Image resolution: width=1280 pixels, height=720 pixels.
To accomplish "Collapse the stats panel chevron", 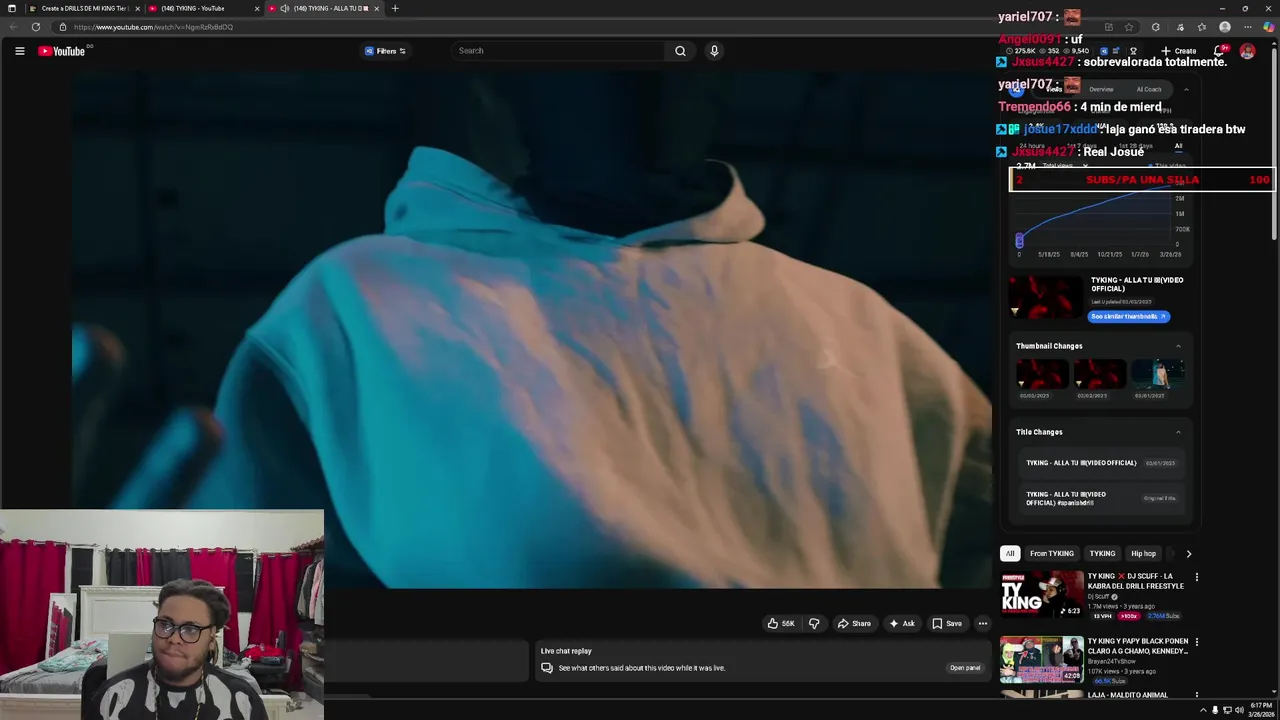I will coord(1186,89).
